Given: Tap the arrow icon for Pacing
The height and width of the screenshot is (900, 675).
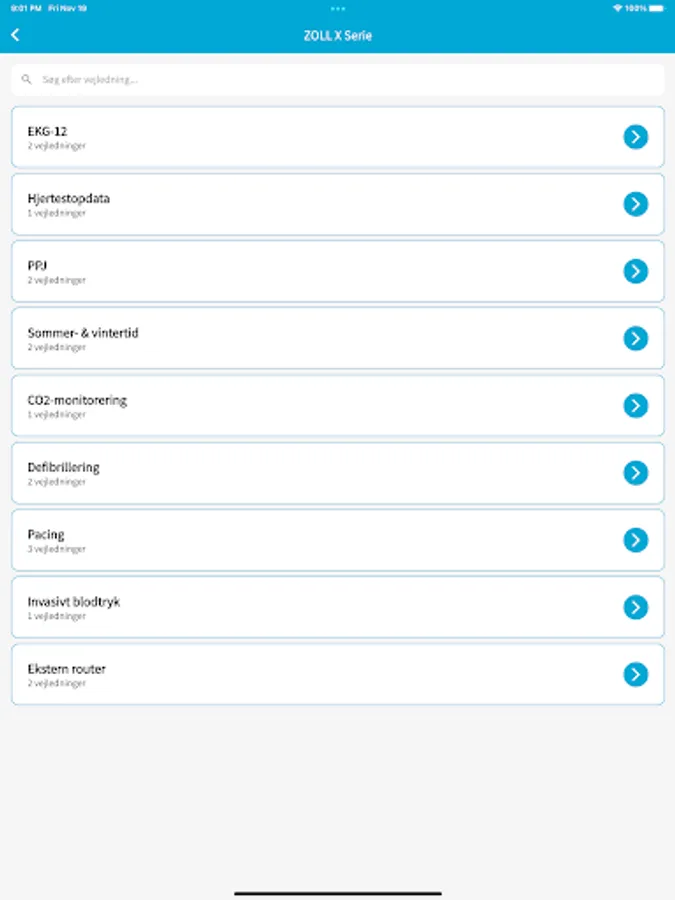Looking at the screenshot, I should pos(636,540).
